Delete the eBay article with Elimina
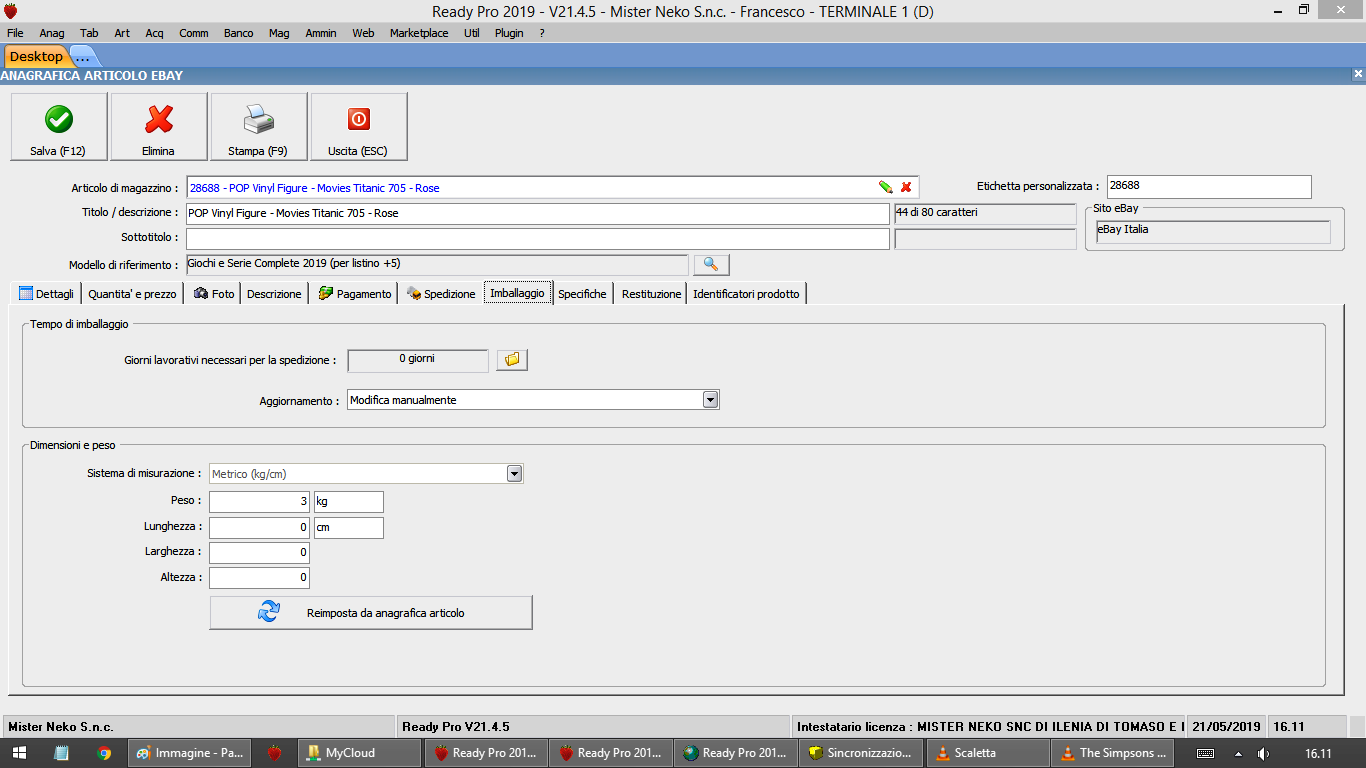Viewport: 1366px width, 768px height. point(159,127)
